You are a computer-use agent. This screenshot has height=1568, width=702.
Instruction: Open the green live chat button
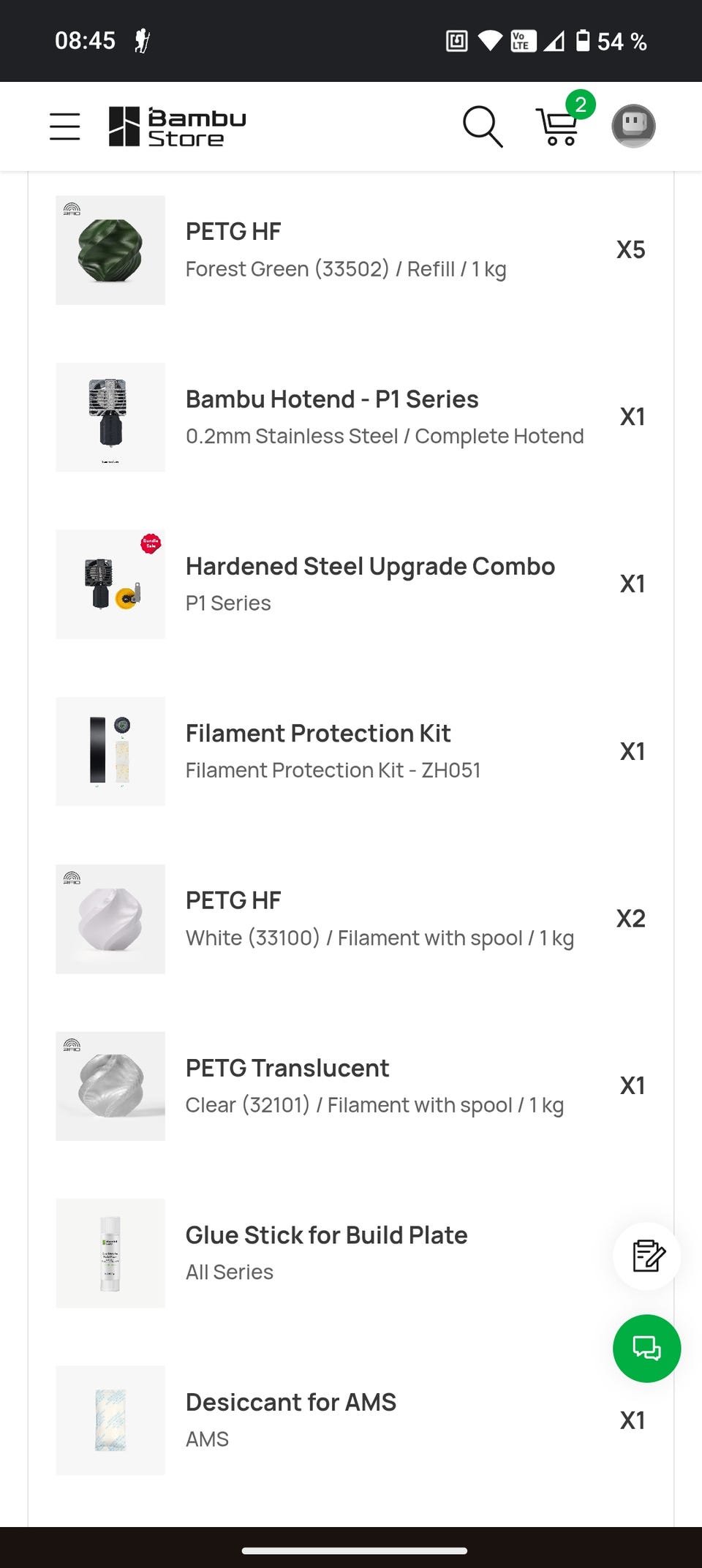point(647,1349)
